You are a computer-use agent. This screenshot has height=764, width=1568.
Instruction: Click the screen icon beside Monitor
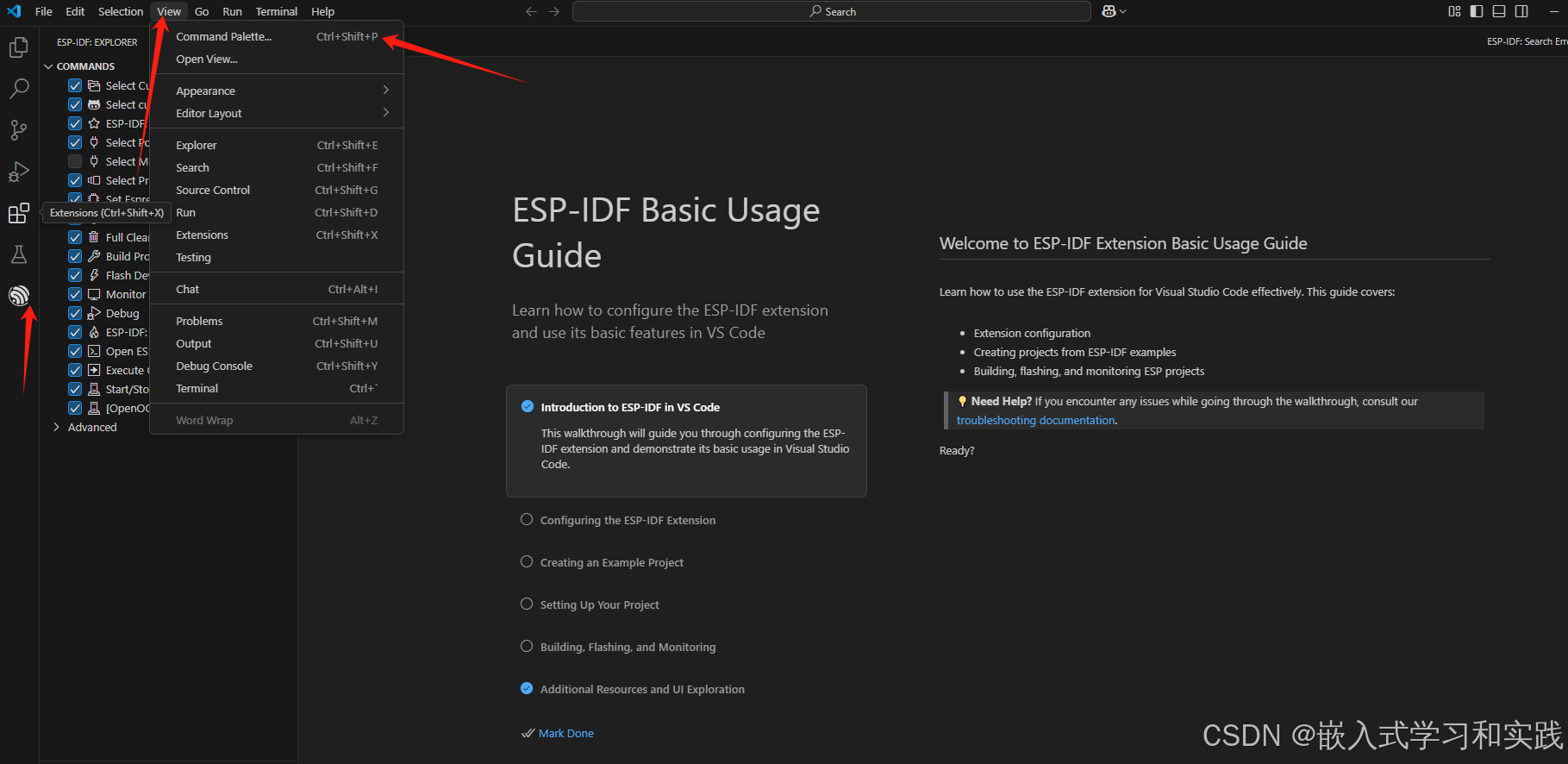pyautogui.click(x=94, y=294)
